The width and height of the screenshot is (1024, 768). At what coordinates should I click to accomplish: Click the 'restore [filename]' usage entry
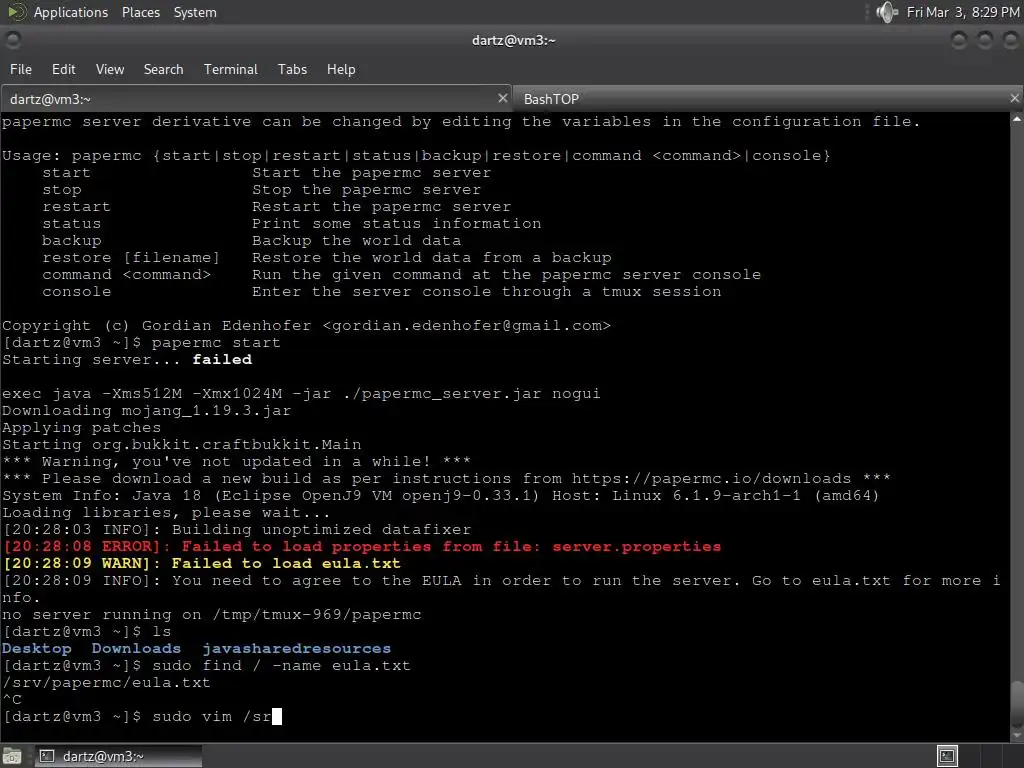point(131,258)
